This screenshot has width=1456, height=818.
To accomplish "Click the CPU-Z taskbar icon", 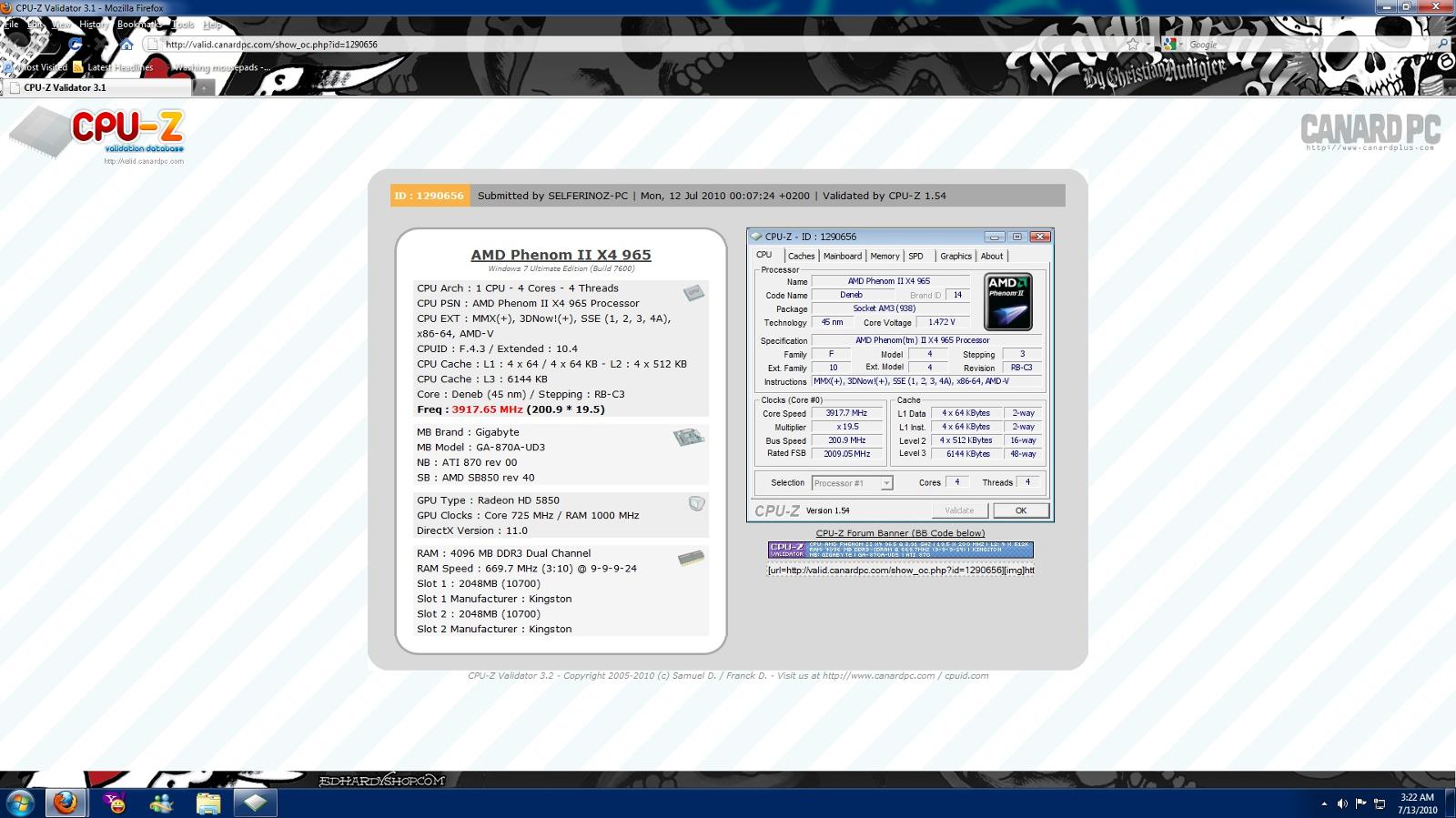I will click(255, 803).
